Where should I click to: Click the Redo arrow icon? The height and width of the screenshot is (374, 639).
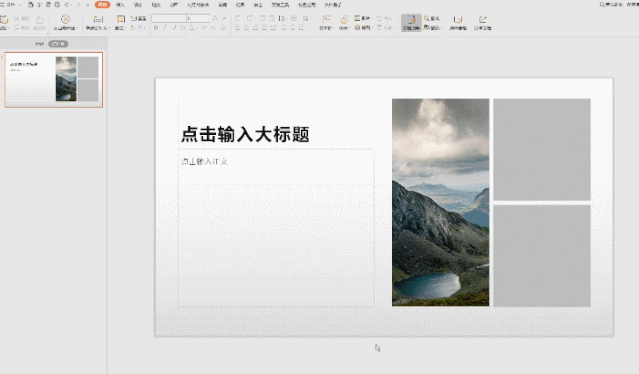coord(78,5)
